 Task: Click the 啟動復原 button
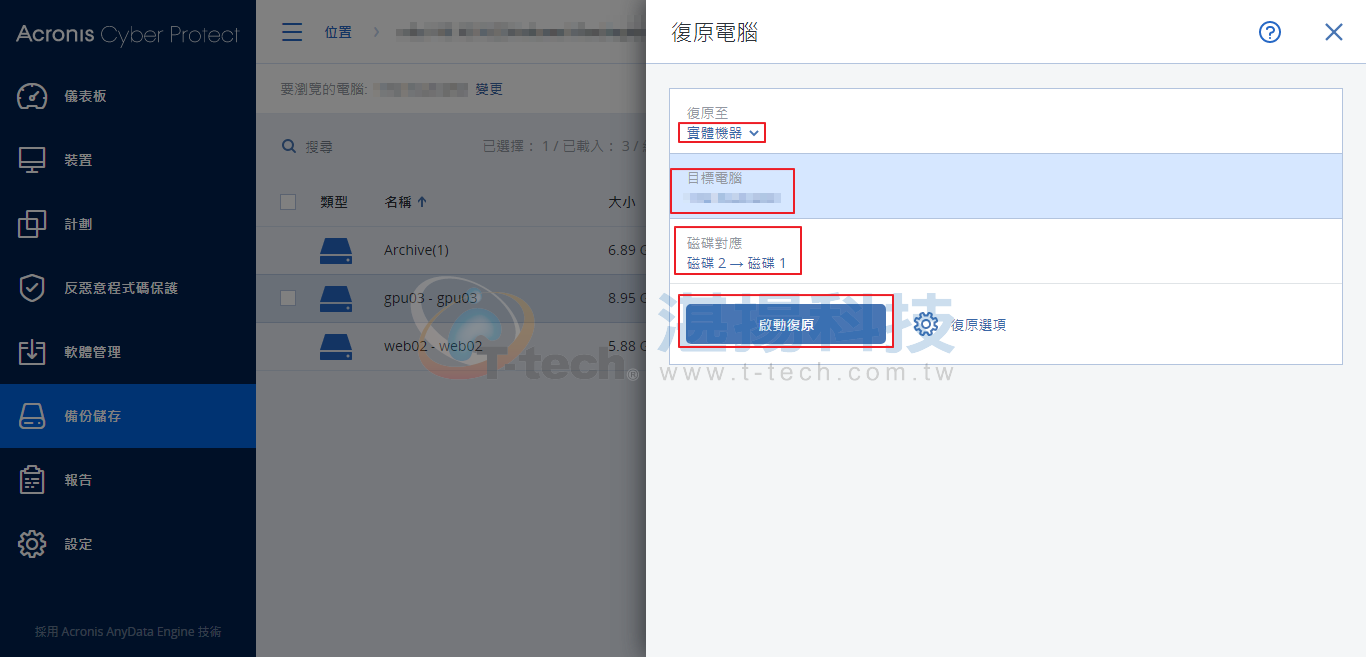786,325
